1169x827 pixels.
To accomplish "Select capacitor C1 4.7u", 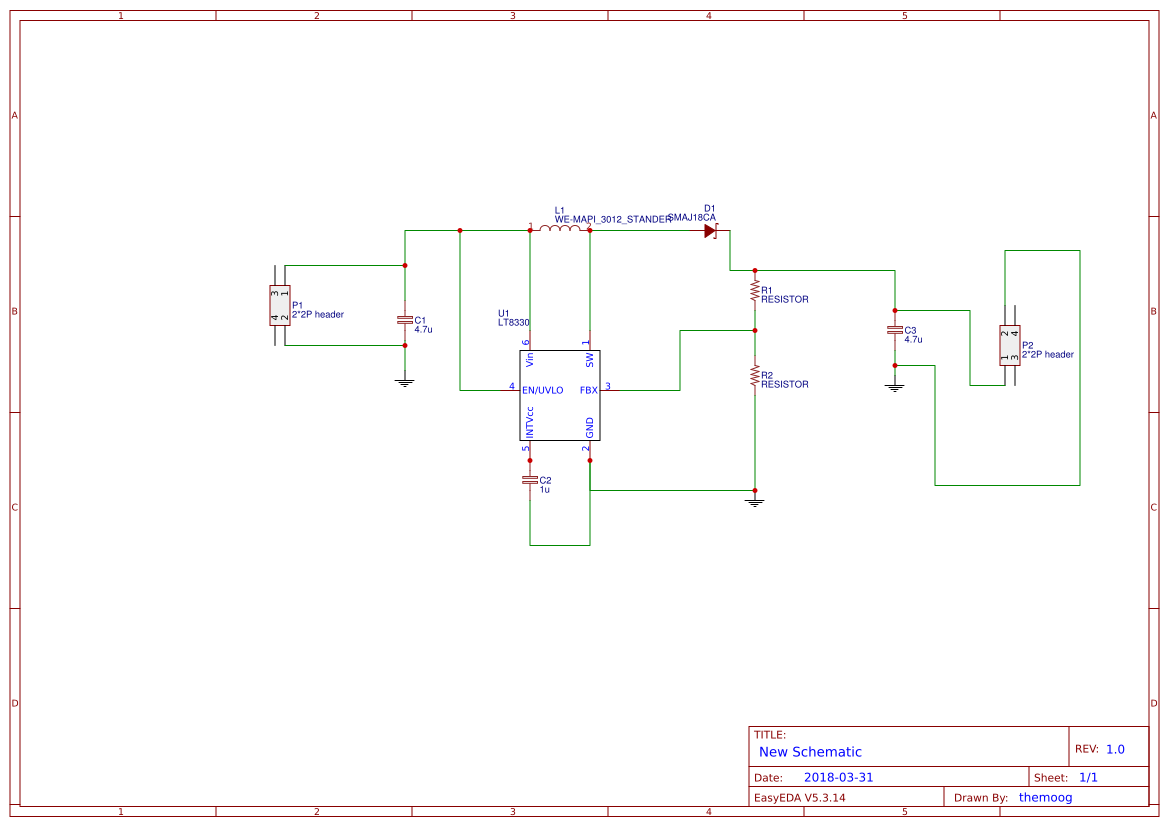I will tap(404, 320).
